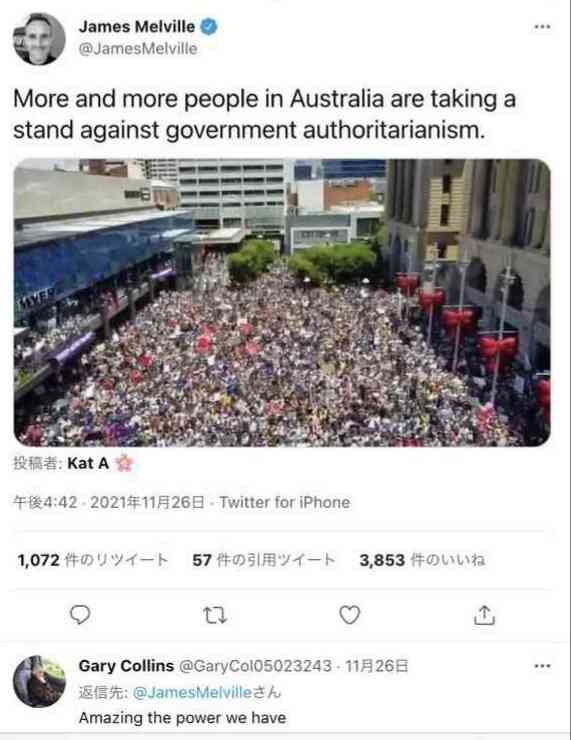View the 57 quote tweets list
The width and height of the screenshot is (571, 740).
coord(264,560)
